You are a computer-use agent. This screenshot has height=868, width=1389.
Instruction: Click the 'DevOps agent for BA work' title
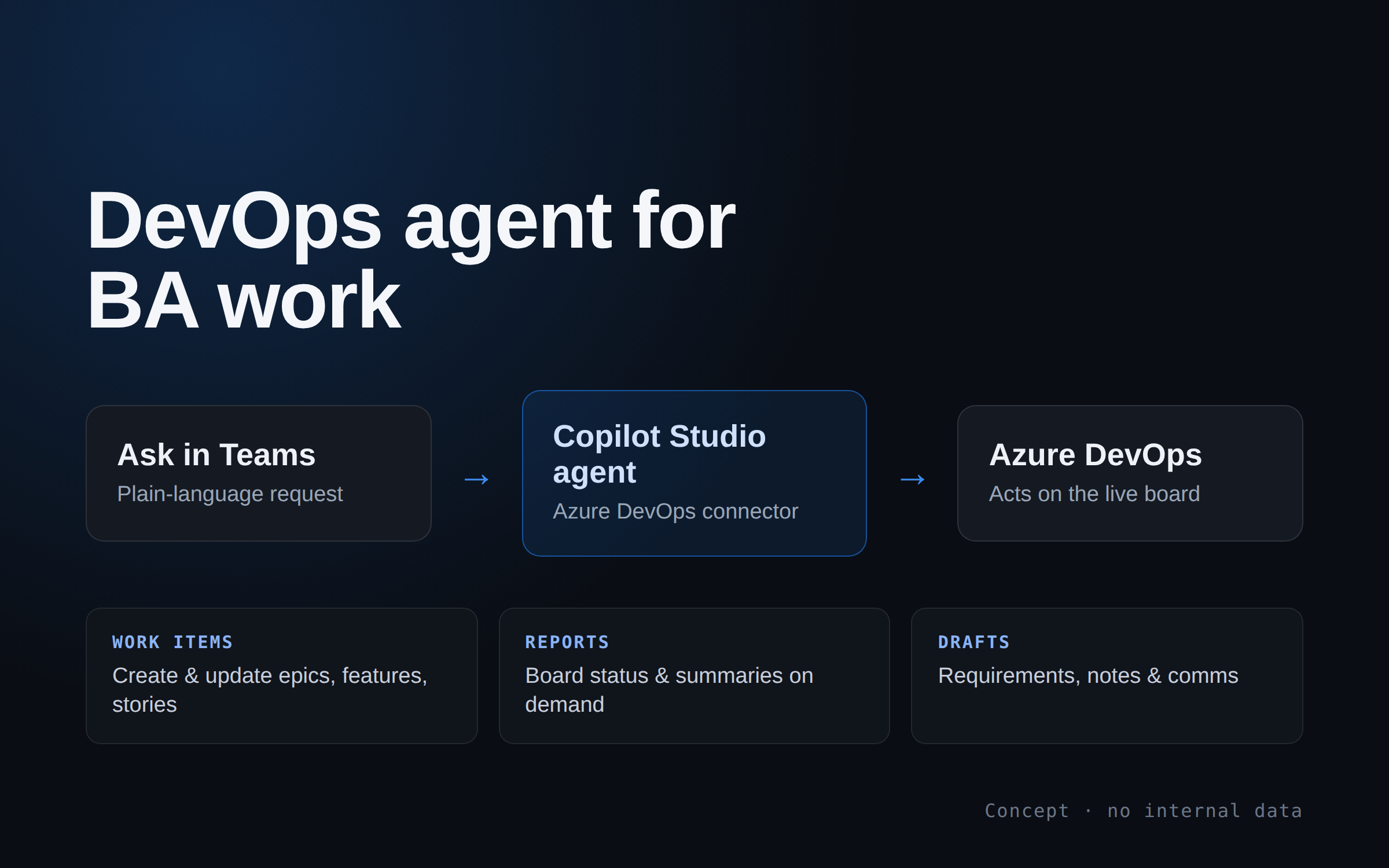point(410,260)
